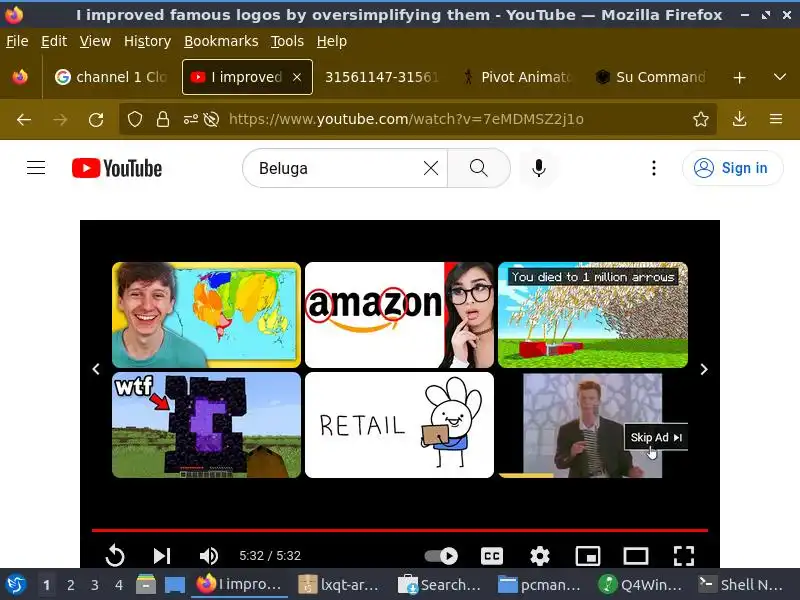Replay the video with the replay icon
800x600 pixels.
(115, 556)
